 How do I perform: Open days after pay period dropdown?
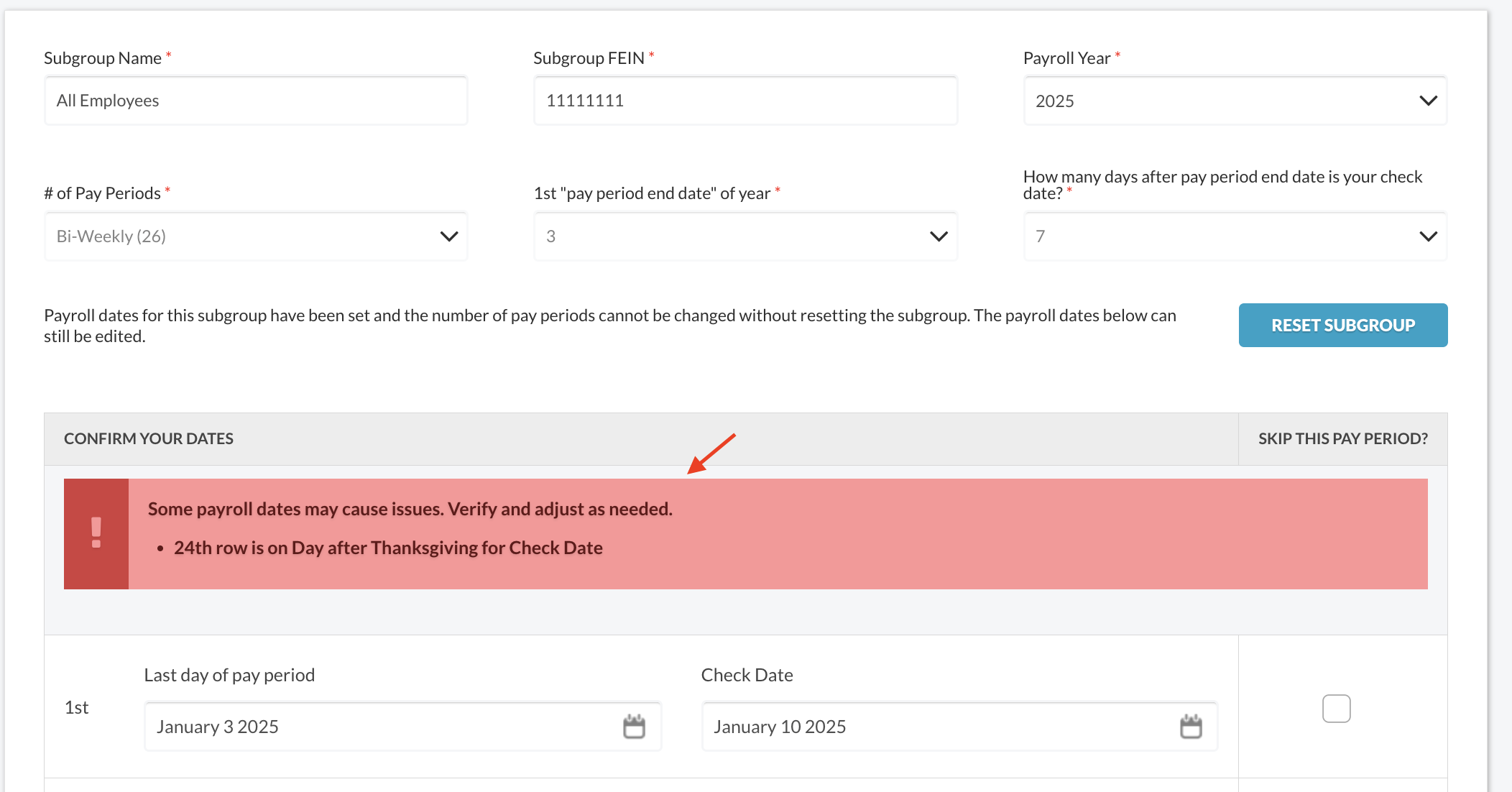1234,236
